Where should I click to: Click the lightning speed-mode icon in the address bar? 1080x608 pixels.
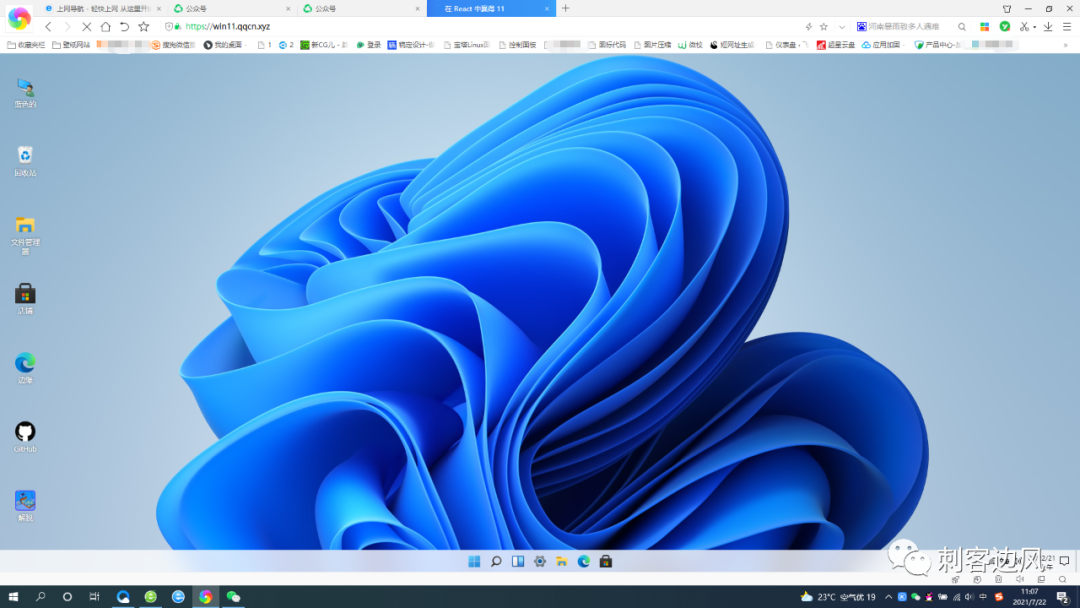809,26
